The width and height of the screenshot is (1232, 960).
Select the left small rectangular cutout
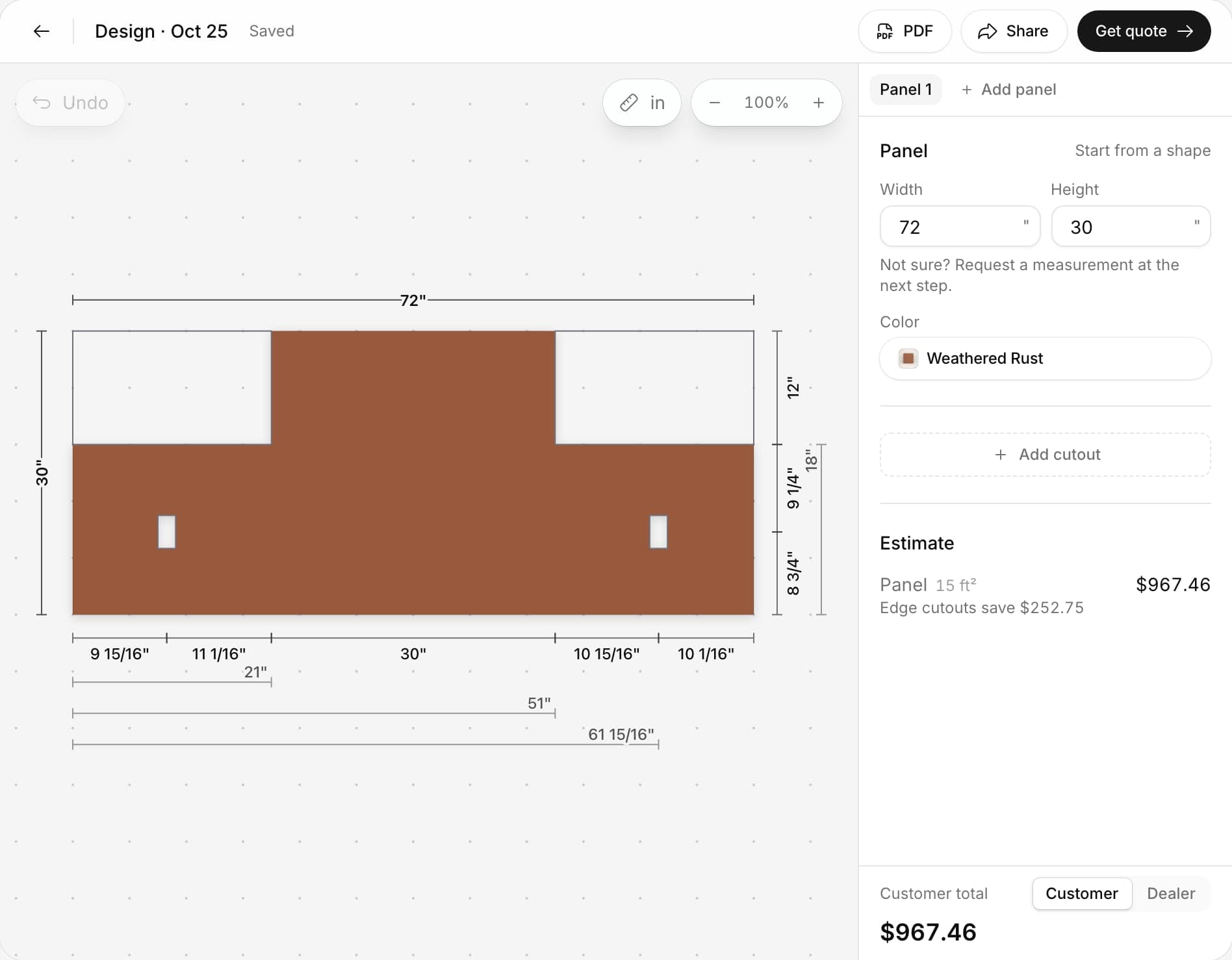(x=167, y=532)
